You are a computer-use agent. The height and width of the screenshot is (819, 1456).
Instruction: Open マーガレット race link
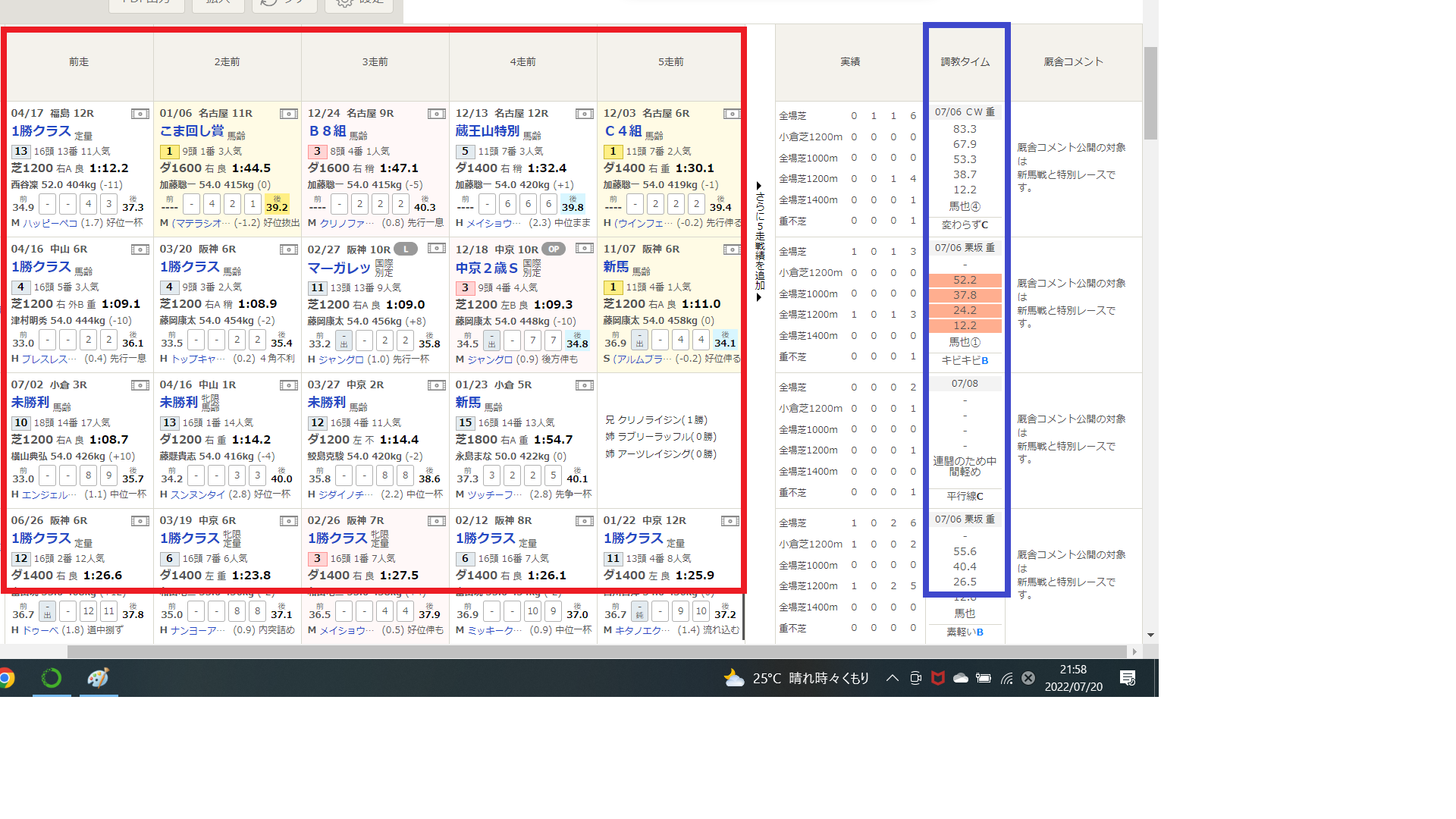[339, 268]
